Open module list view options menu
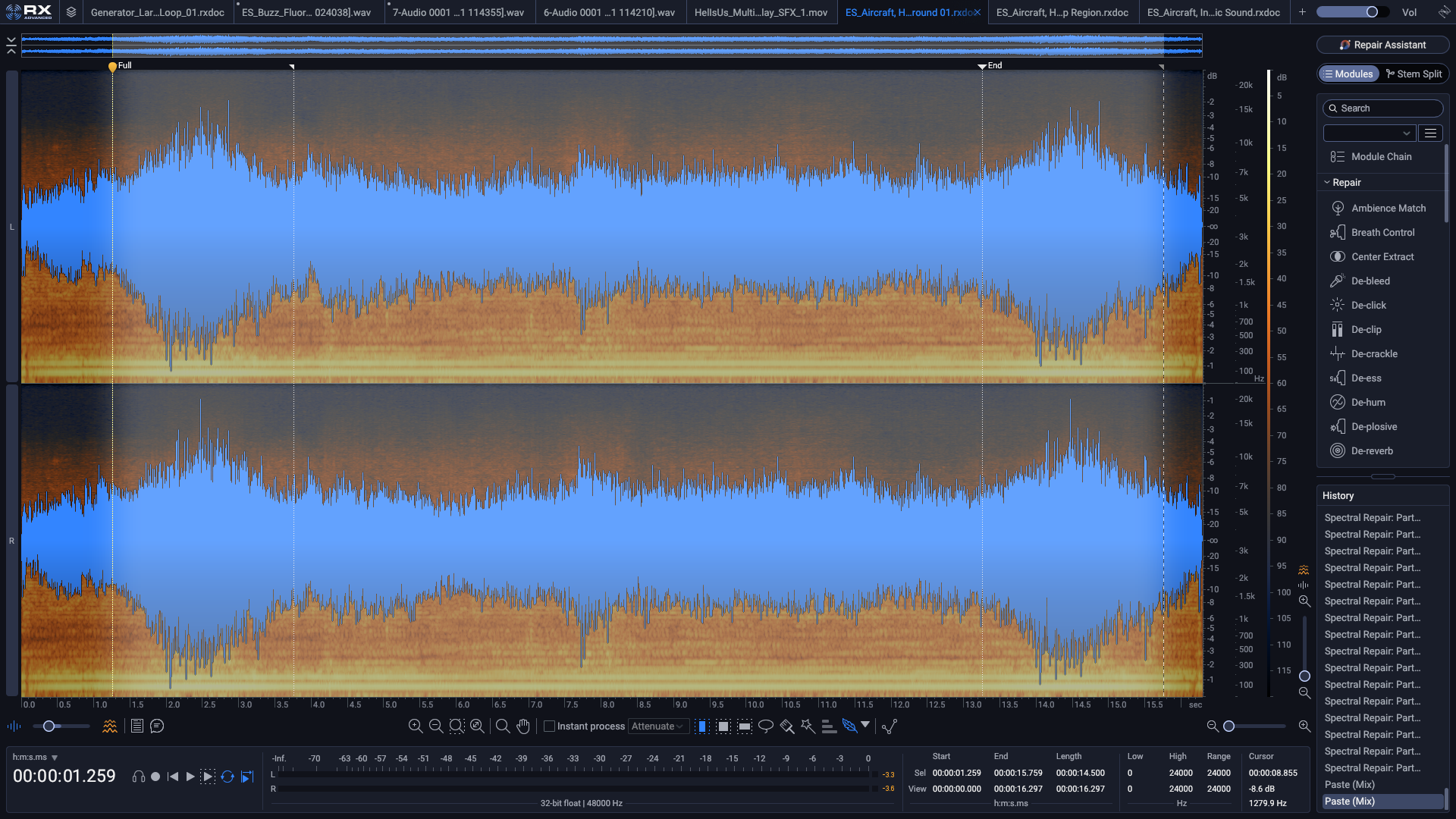The width and height of the screenshot is (1456, 819). (1430, 133)
